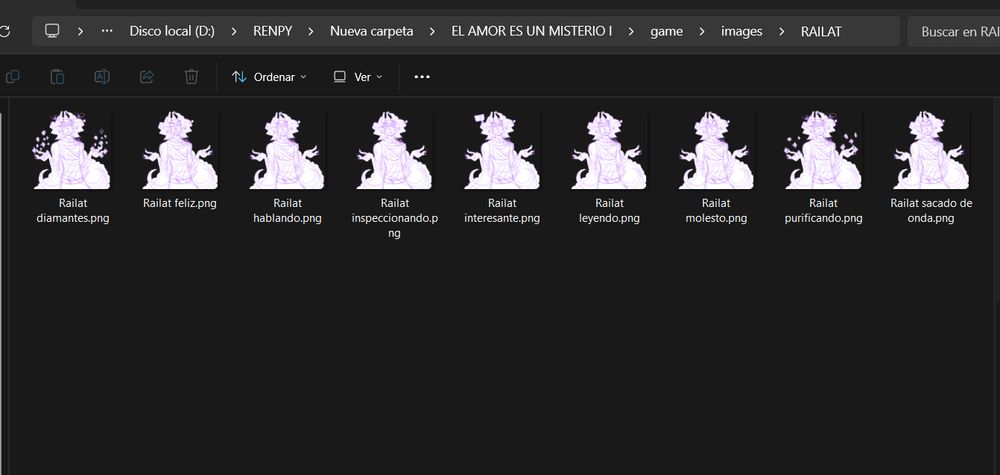Viewport: 1000px width, 475px height.
Task: Click the file name text Railat molesto.png
Action: [x=716, y=211]
